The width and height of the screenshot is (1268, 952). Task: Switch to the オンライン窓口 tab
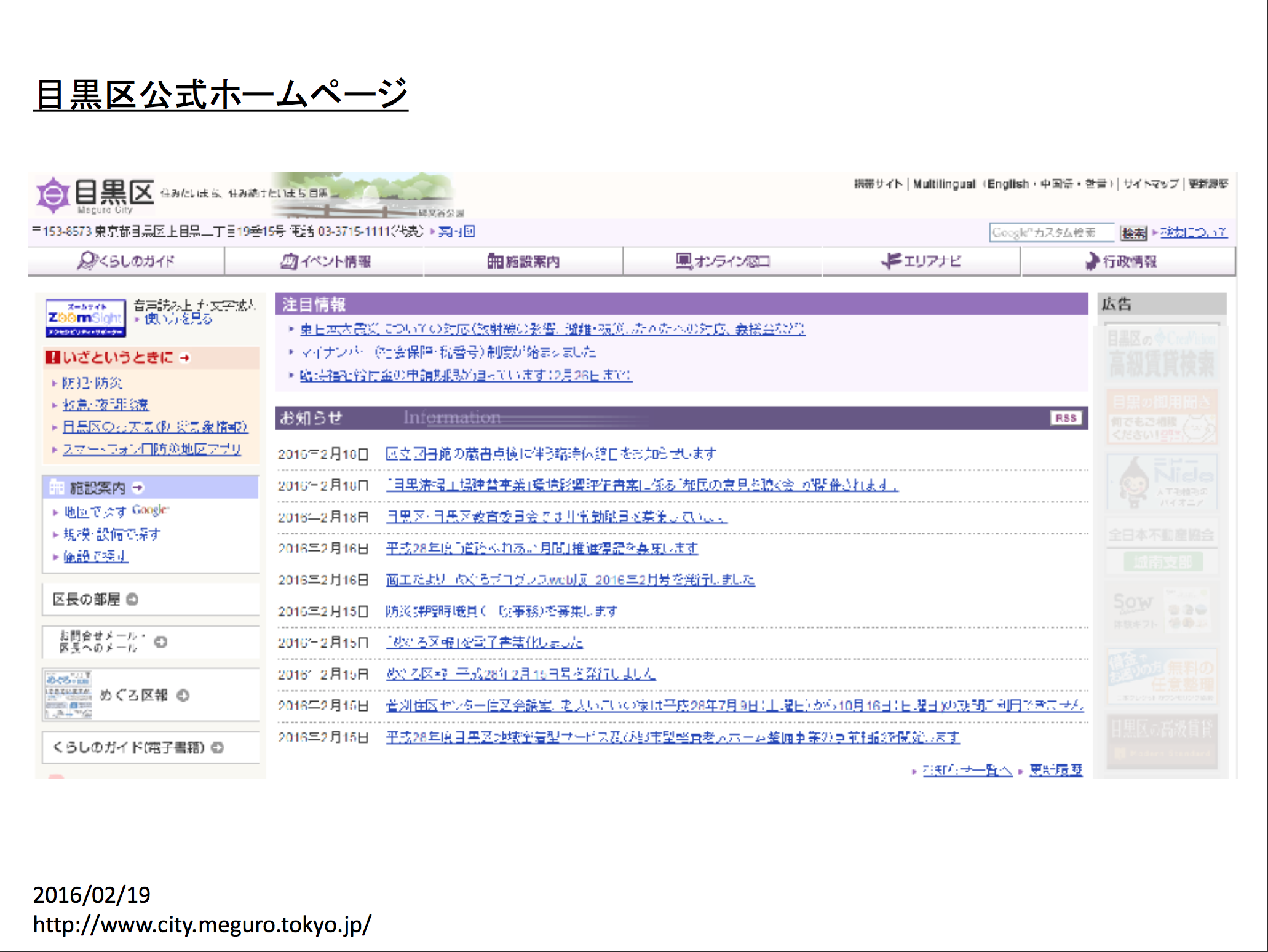pyautogui.click(x=722, y=261)
